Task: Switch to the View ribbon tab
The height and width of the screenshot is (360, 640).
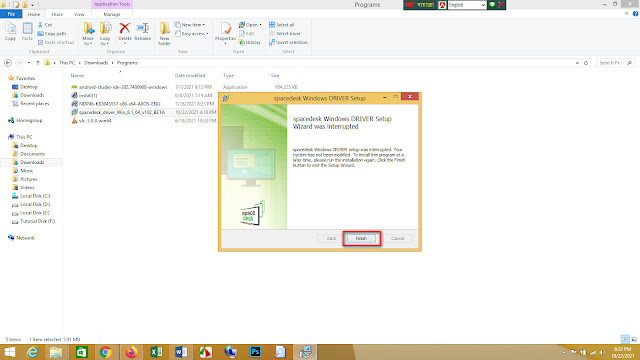Action: [79, 14]
